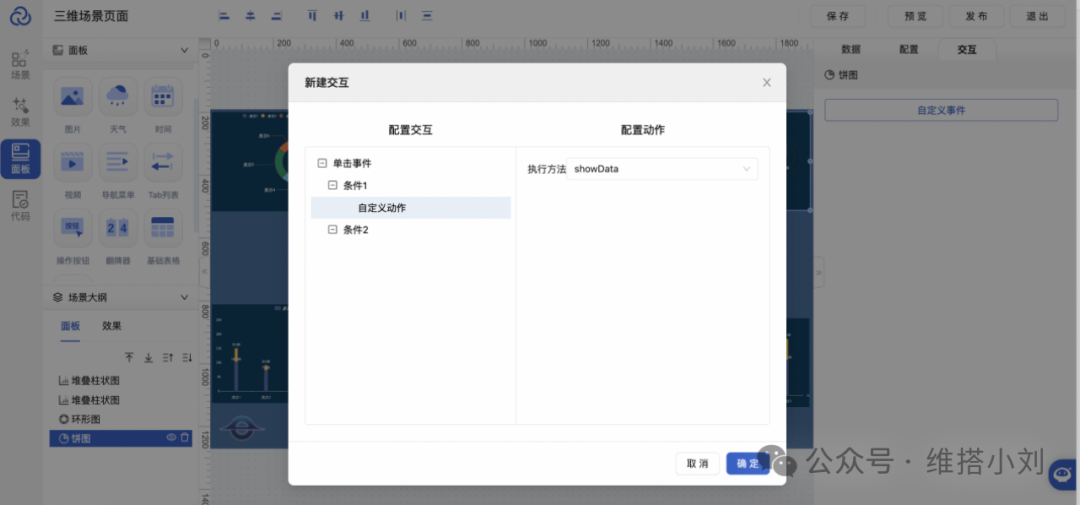Toggle visibility of the 饼图 layer
The height and width of the screenshot is (505, 1080).
pos(172,438)
